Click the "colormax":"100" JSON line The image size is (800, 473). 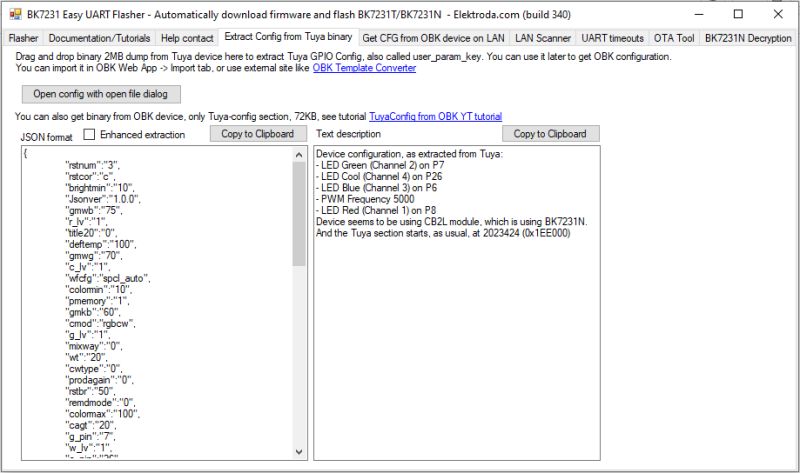point(102,414)
